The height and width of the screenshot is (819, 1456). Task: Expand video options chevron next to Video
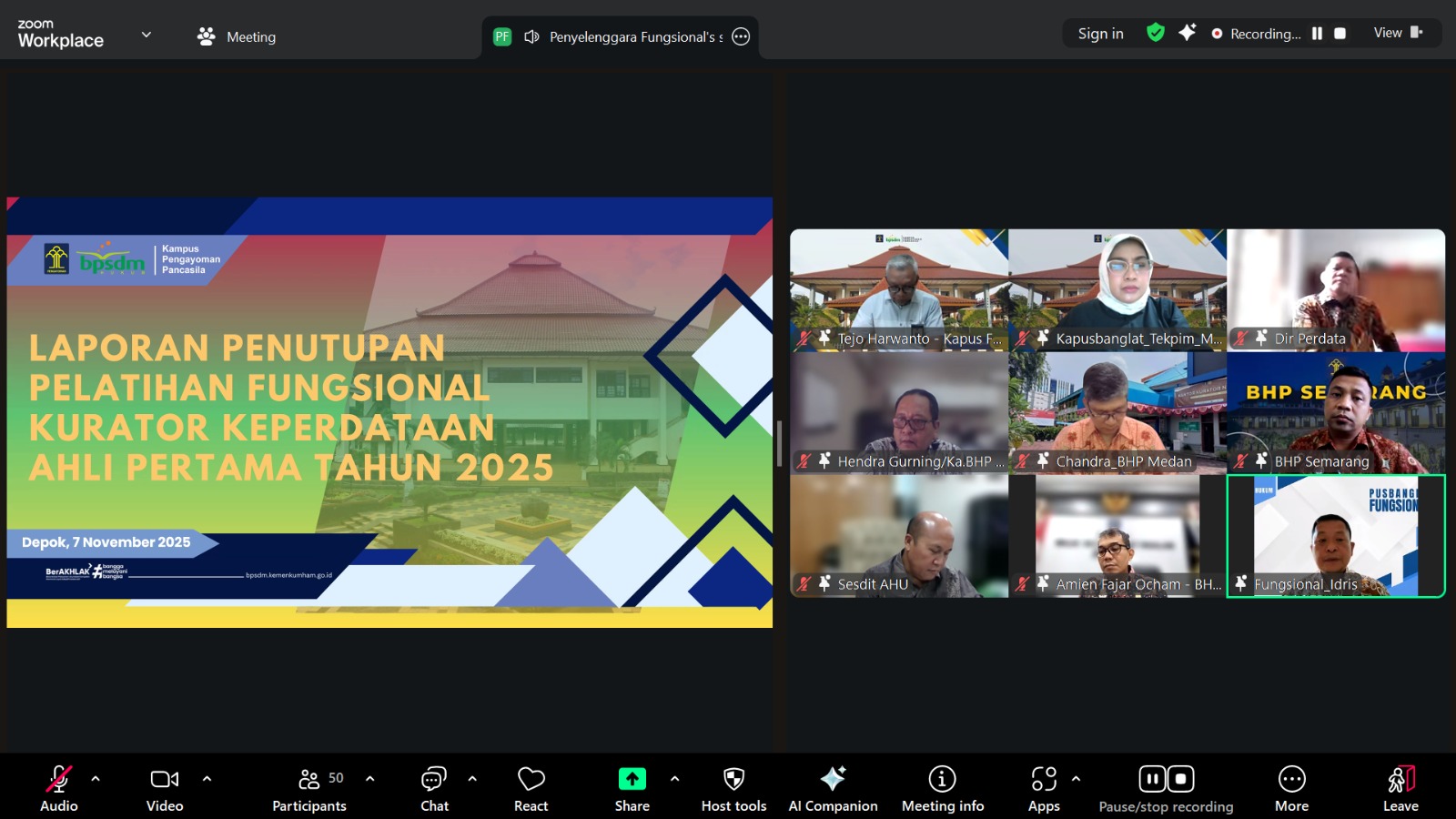[207, 779]
